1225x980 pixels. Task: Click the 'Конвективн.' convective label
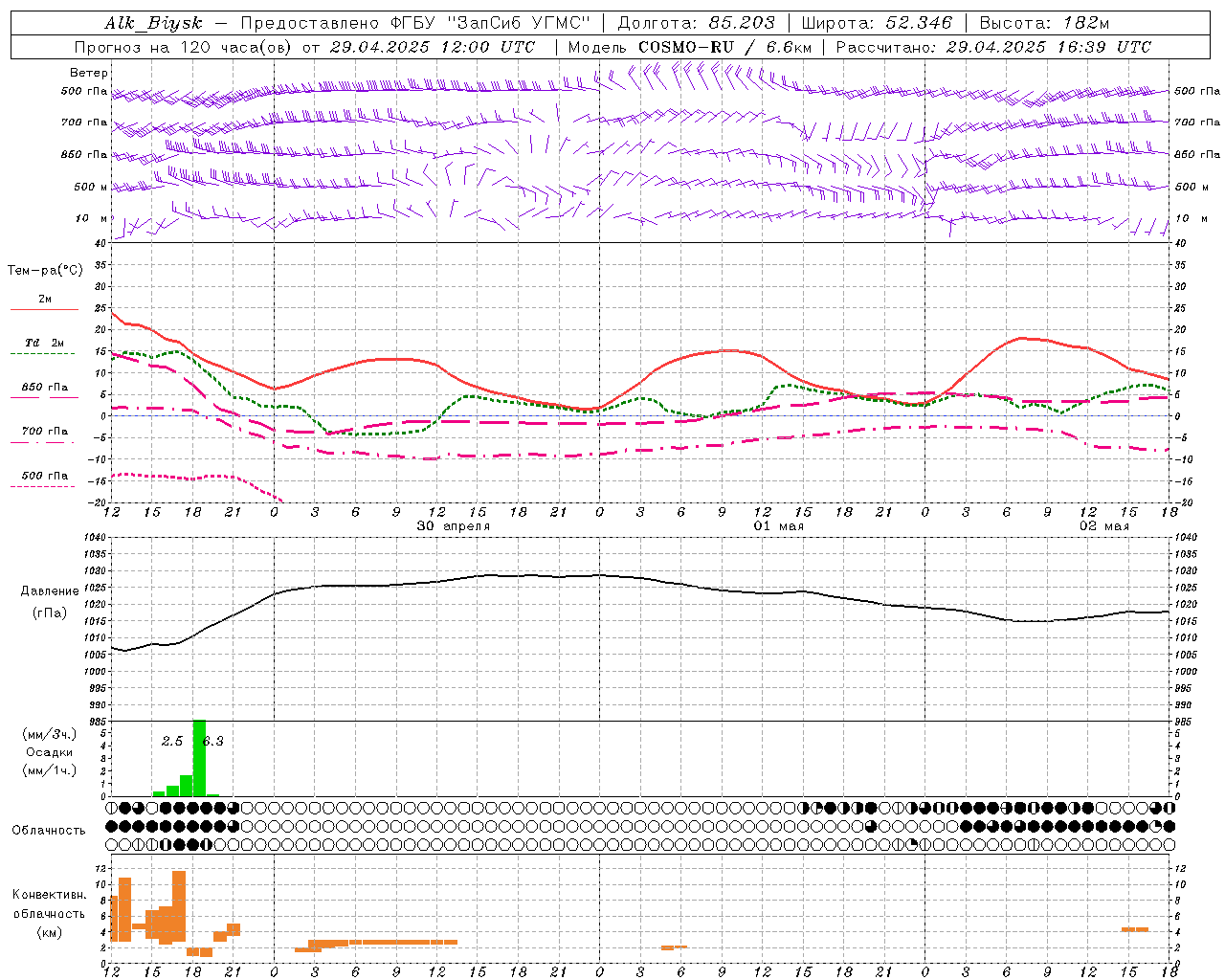coord(50,895)
